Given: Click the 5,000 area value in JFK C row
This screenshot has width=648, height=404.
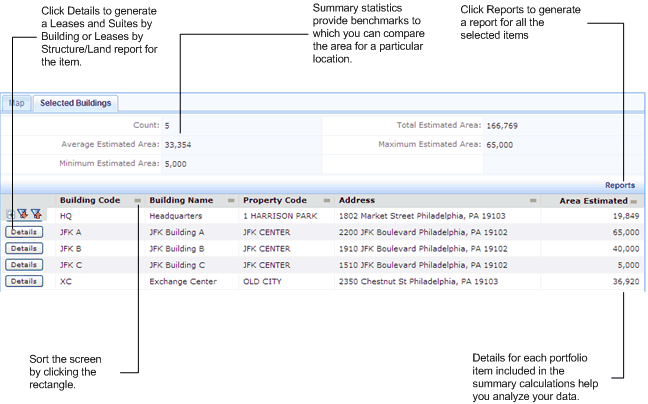Looking at the screenshot, I should point(628,265).
